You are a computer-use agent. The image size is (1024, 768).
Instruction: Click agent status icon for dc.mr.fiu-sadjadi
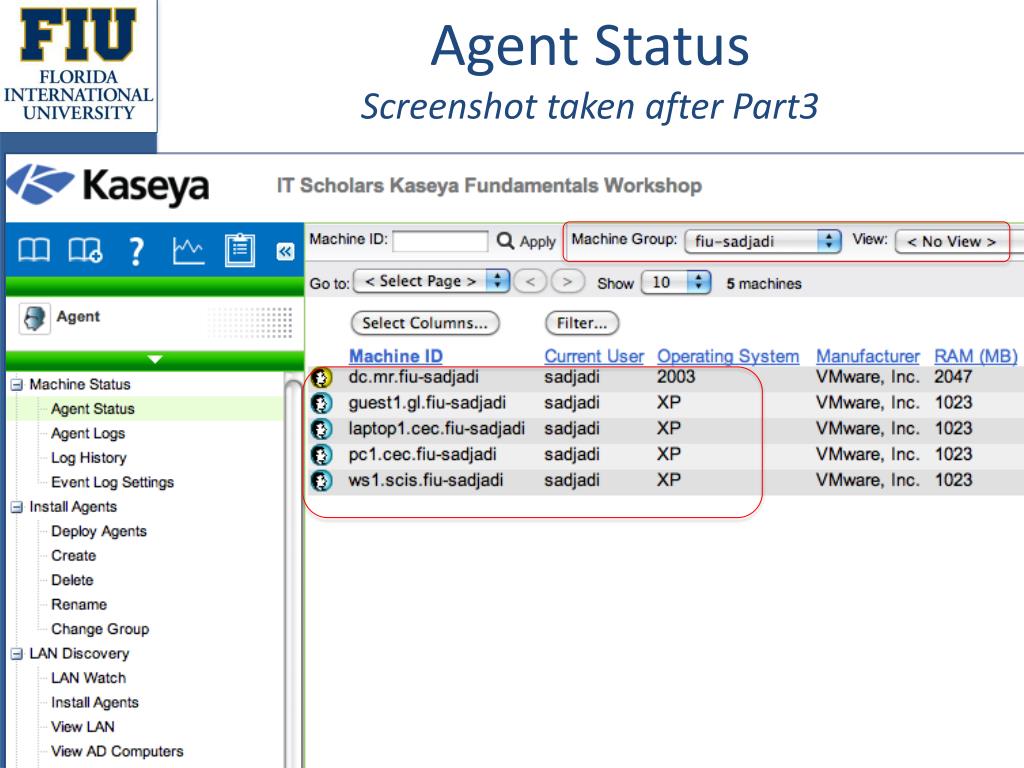[x=321, y=377]
